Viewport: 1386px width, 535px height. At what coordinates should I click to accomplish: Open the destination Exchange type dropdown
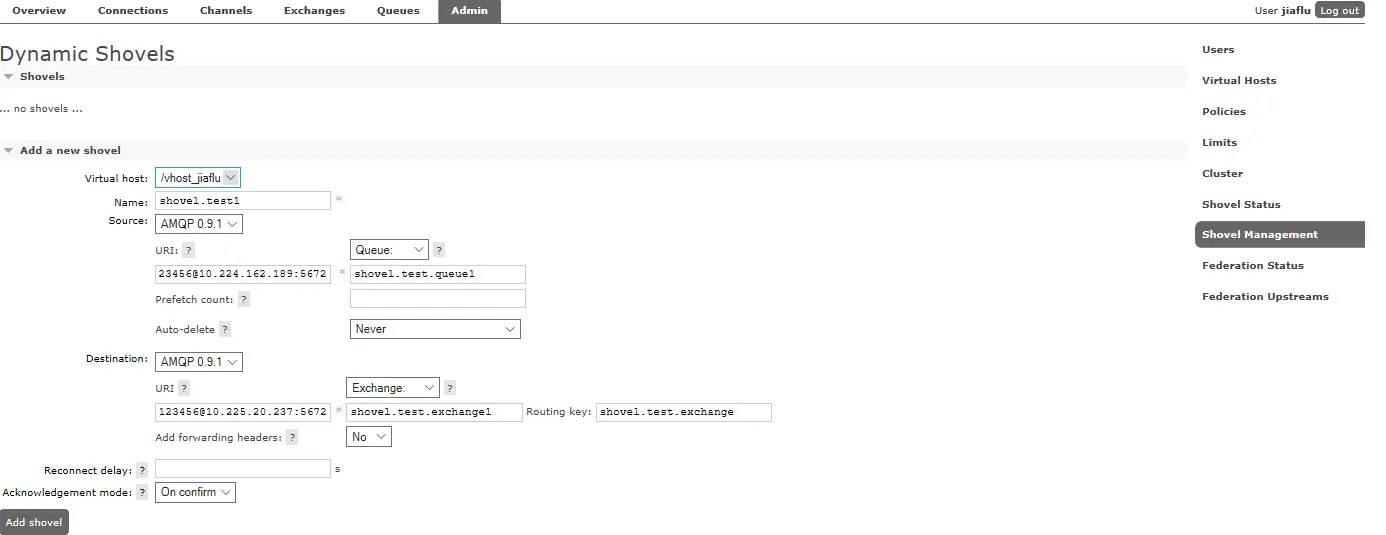(x=393, y=388)
